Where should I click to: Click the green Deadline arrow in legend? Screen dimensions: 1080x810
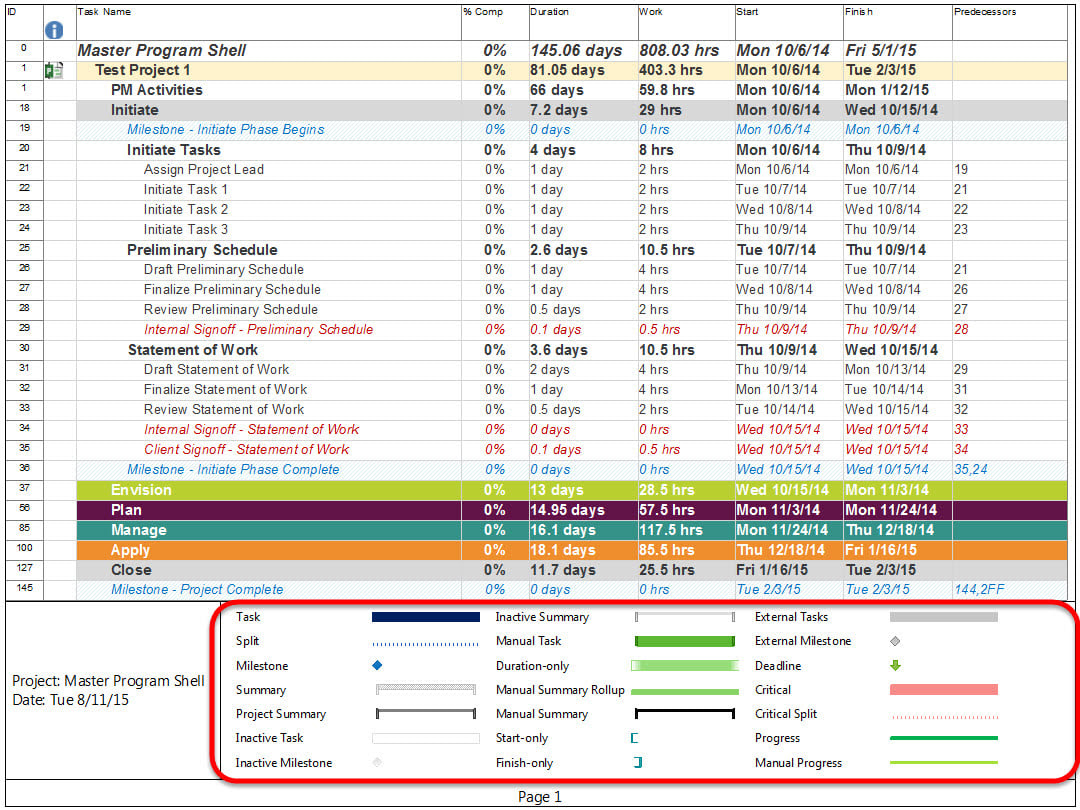click(x=895, y=665)
